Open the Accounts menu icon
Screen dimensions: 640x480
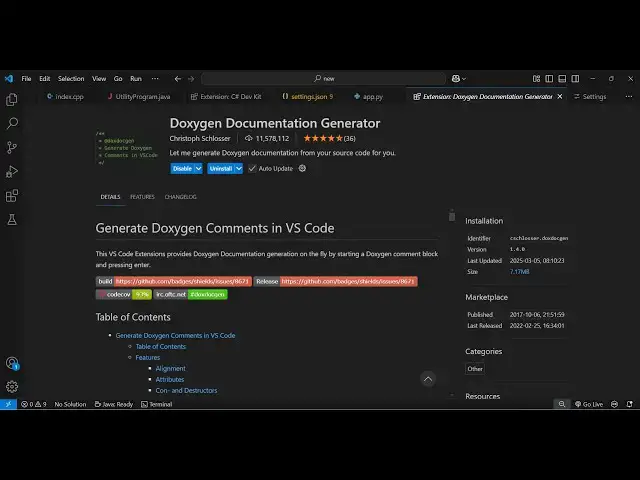[x=12, y=363]
